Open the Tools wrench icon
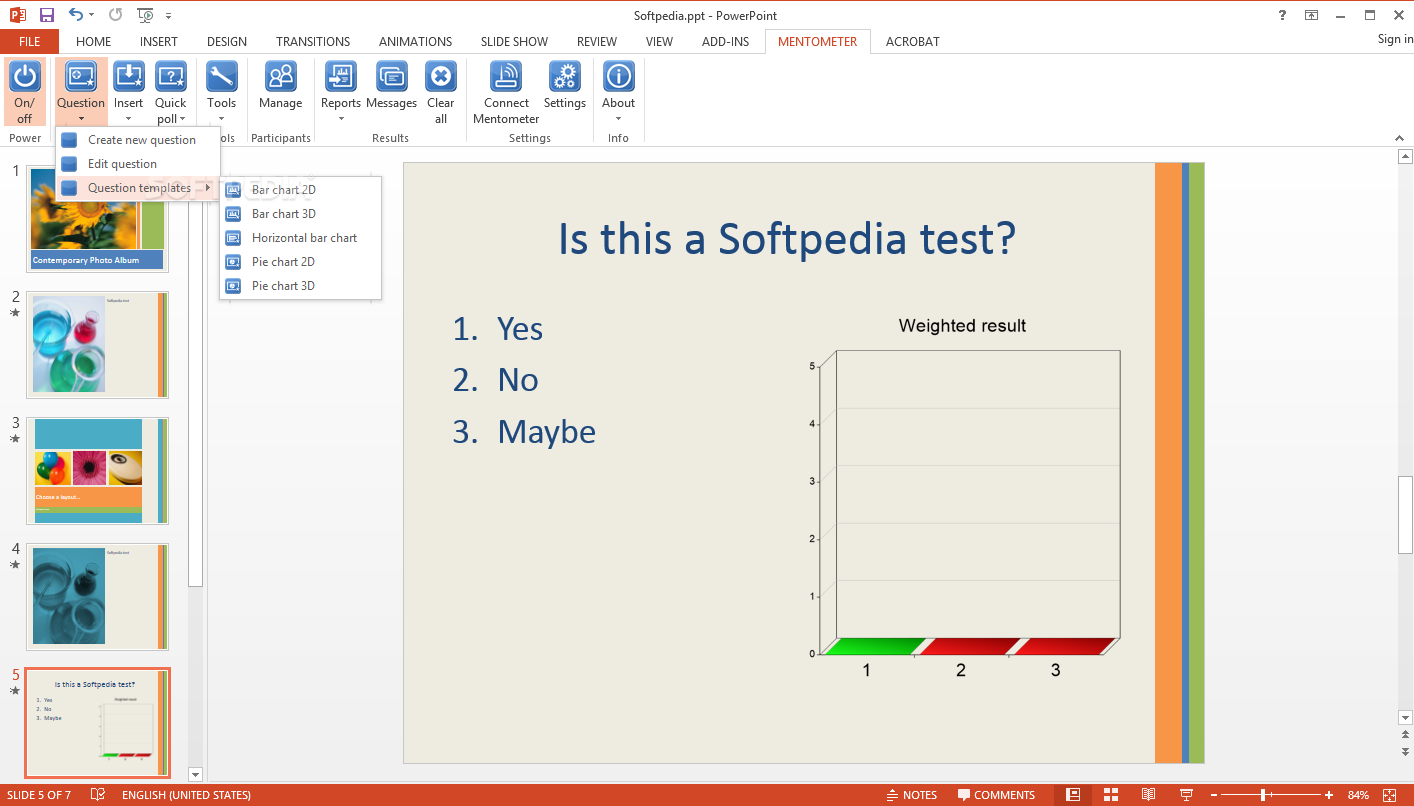The image size is (1414, 806). (x=221, y=77)
